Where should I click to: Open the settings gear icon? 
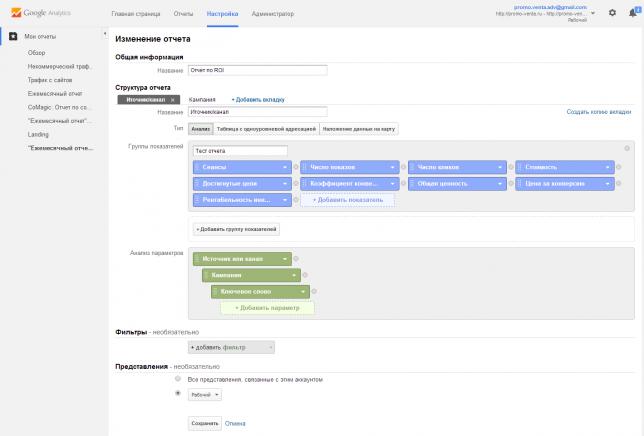(612, 13)
